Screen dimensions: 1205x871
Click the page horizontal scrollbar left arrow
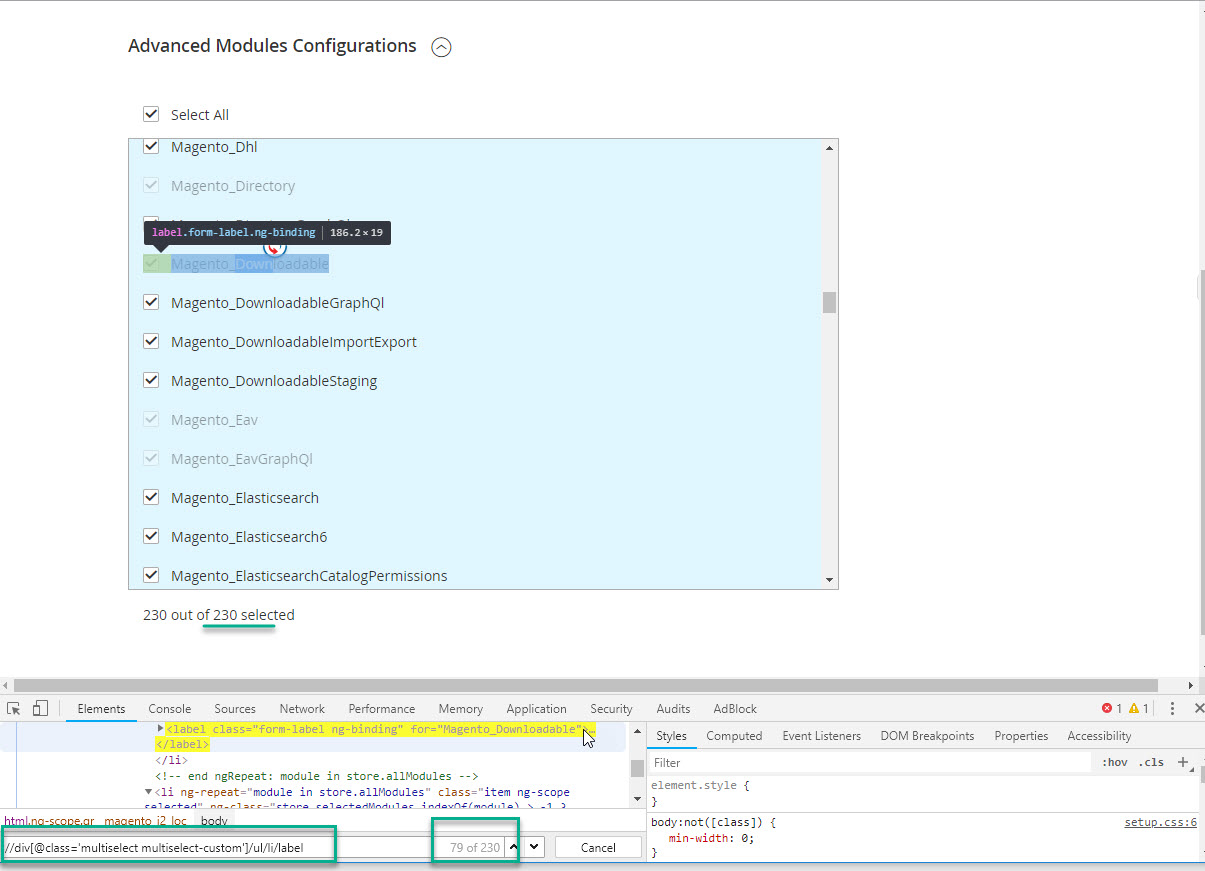point(7,685)
